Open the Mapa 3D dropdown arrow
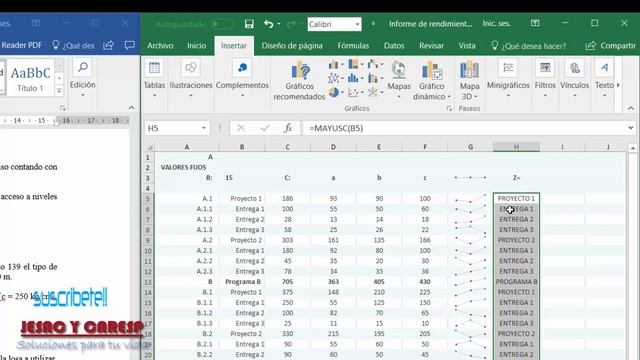Viewport: 640px width, 360px height. [476, 97]
